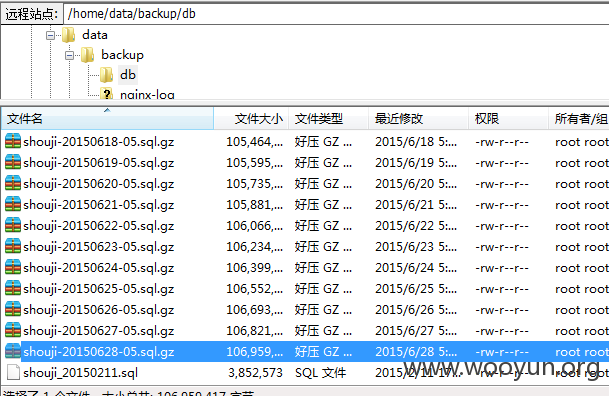The image size is (609, 396).
Task: Select file name shouji-20150621-05.sql.gz
Action: tap(99, 205)
